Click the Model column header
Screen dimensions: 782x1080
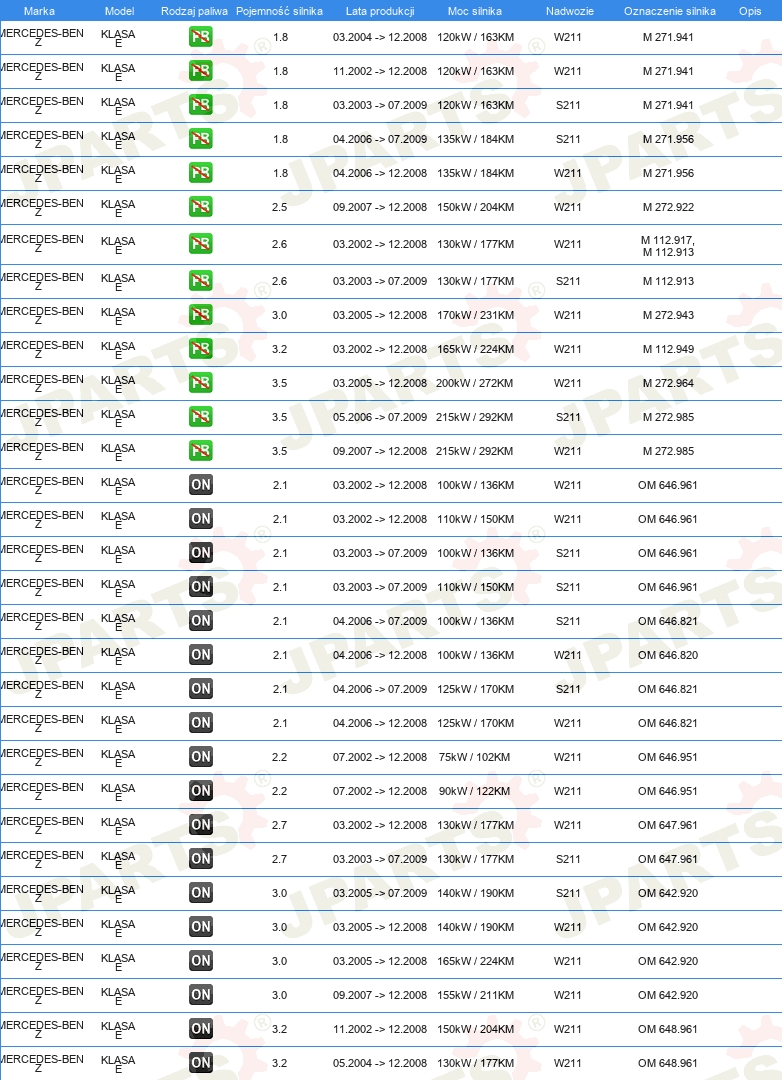[119, 11]
